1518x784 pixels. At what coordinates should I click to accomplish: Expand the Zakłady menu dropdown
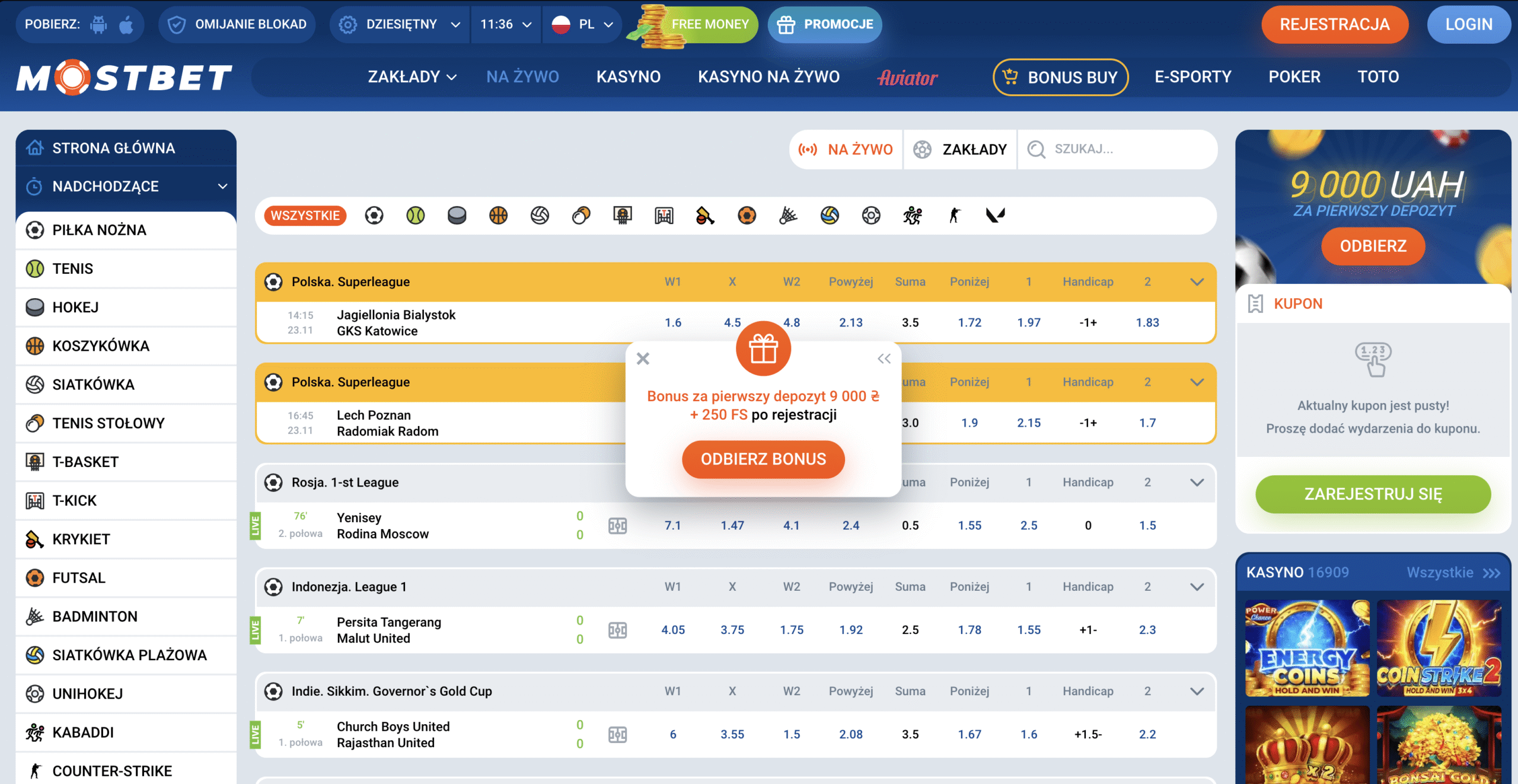(x=412, y=77)
